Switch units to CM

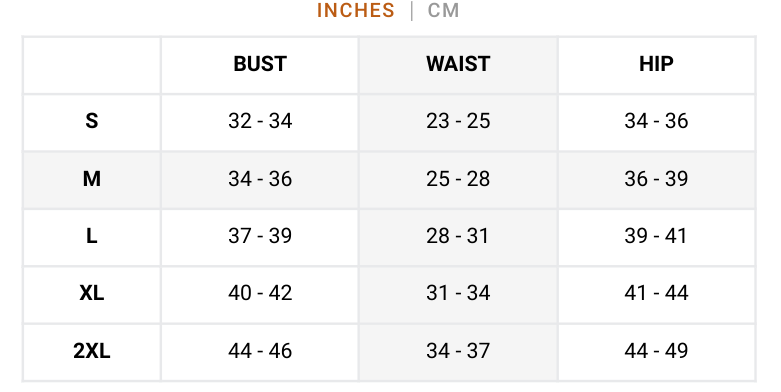(x=443, y=10)
